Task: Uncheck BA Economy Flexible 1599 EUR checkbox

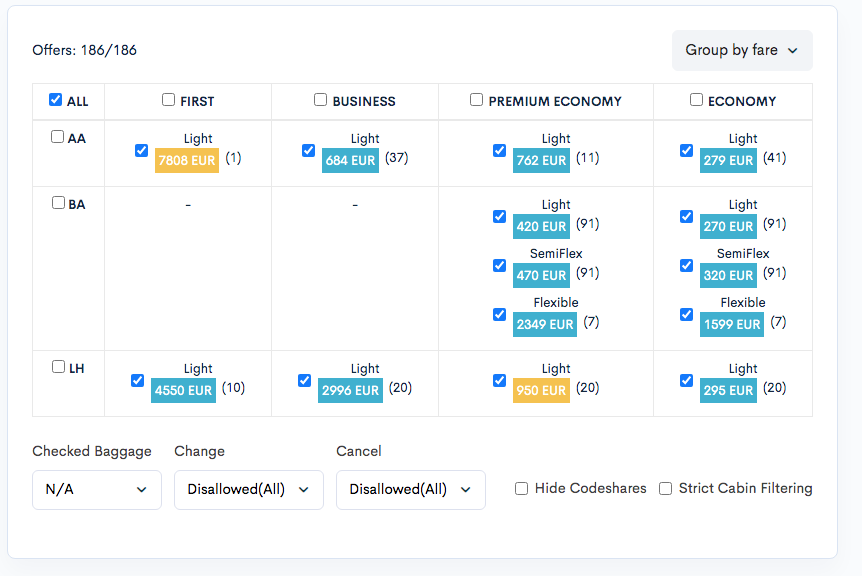Action: [686, 314]
